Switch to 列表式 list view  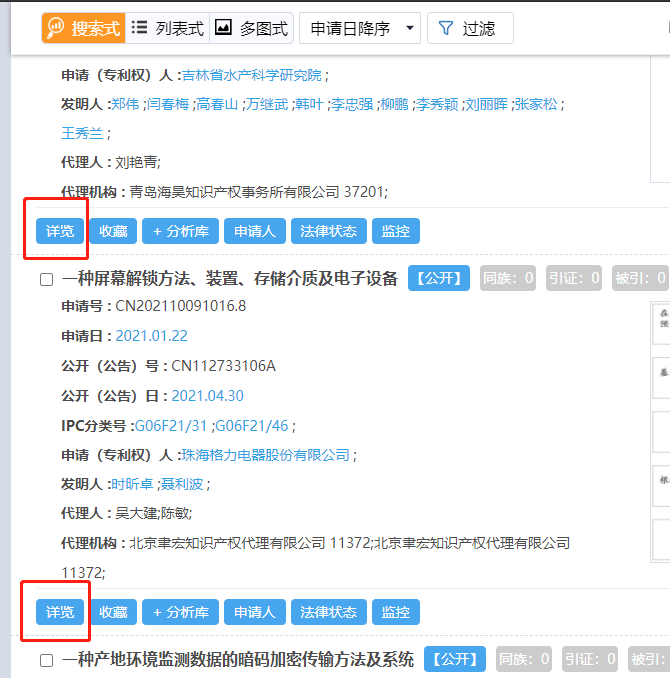point(167,28)
